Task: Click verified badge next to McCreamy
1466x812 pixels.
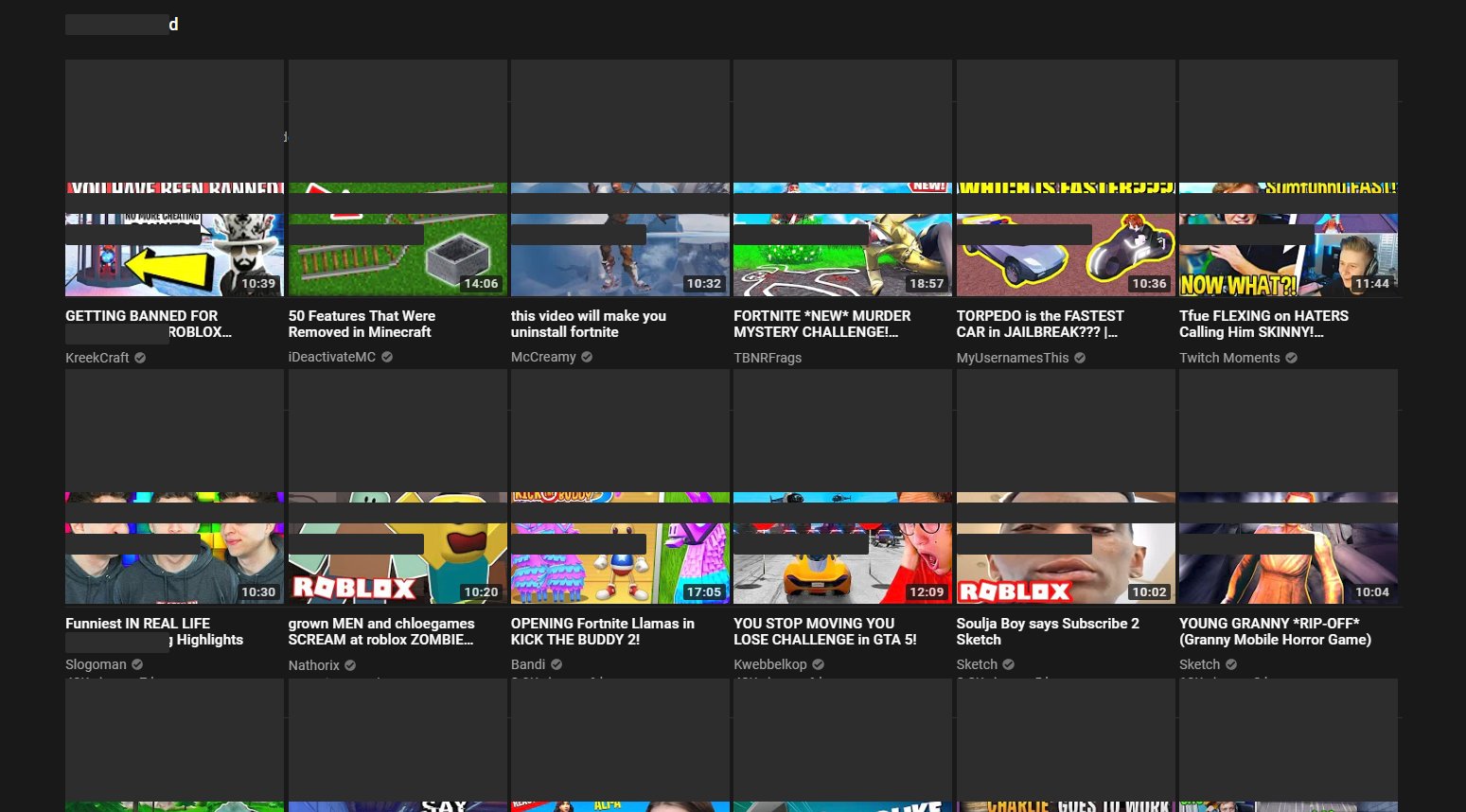Action: click(x=587, y=358)
